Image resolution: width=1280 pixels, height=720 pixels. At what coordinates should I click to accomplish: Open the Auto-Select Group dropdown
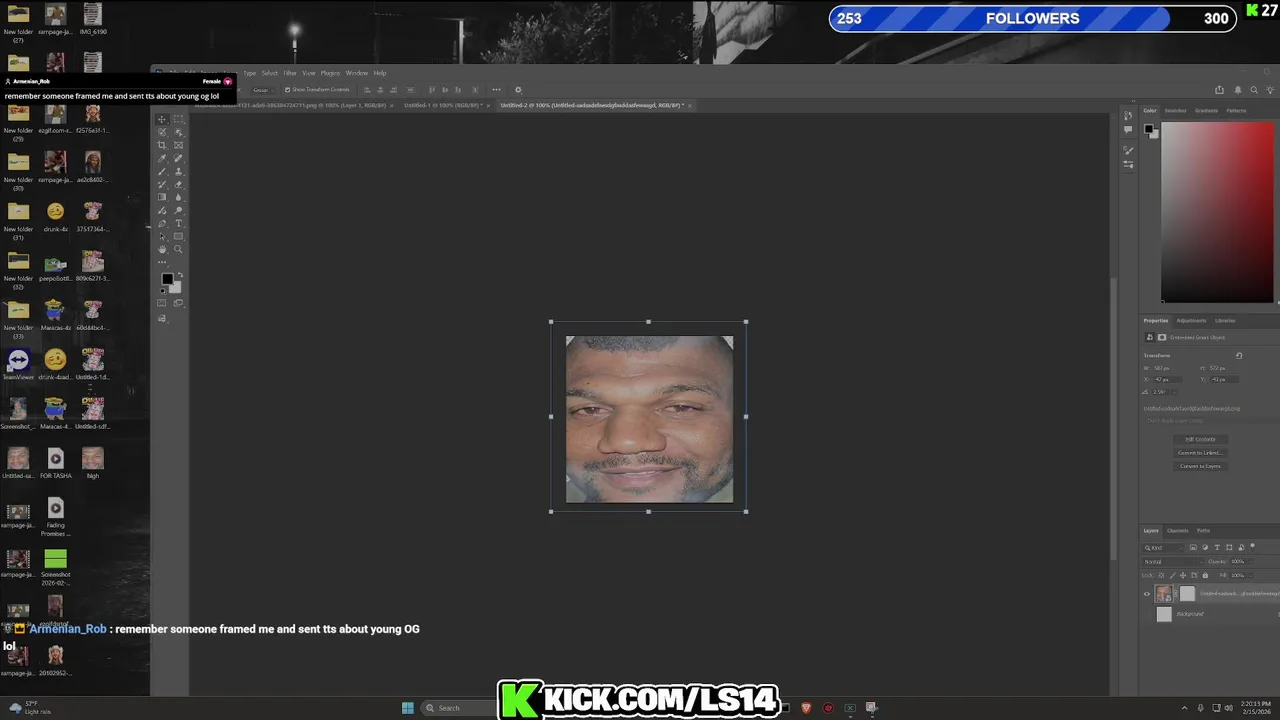263,90
